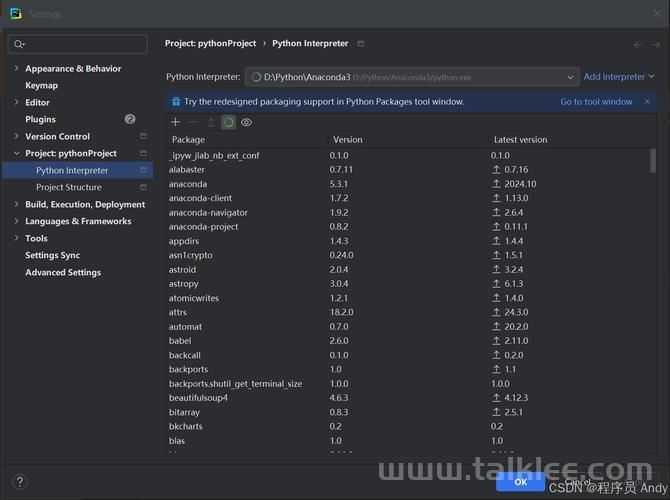Select backports.shutil_get_terminal_size package row
Viewport: 670px width, 500px height.
tap(408, 384)
